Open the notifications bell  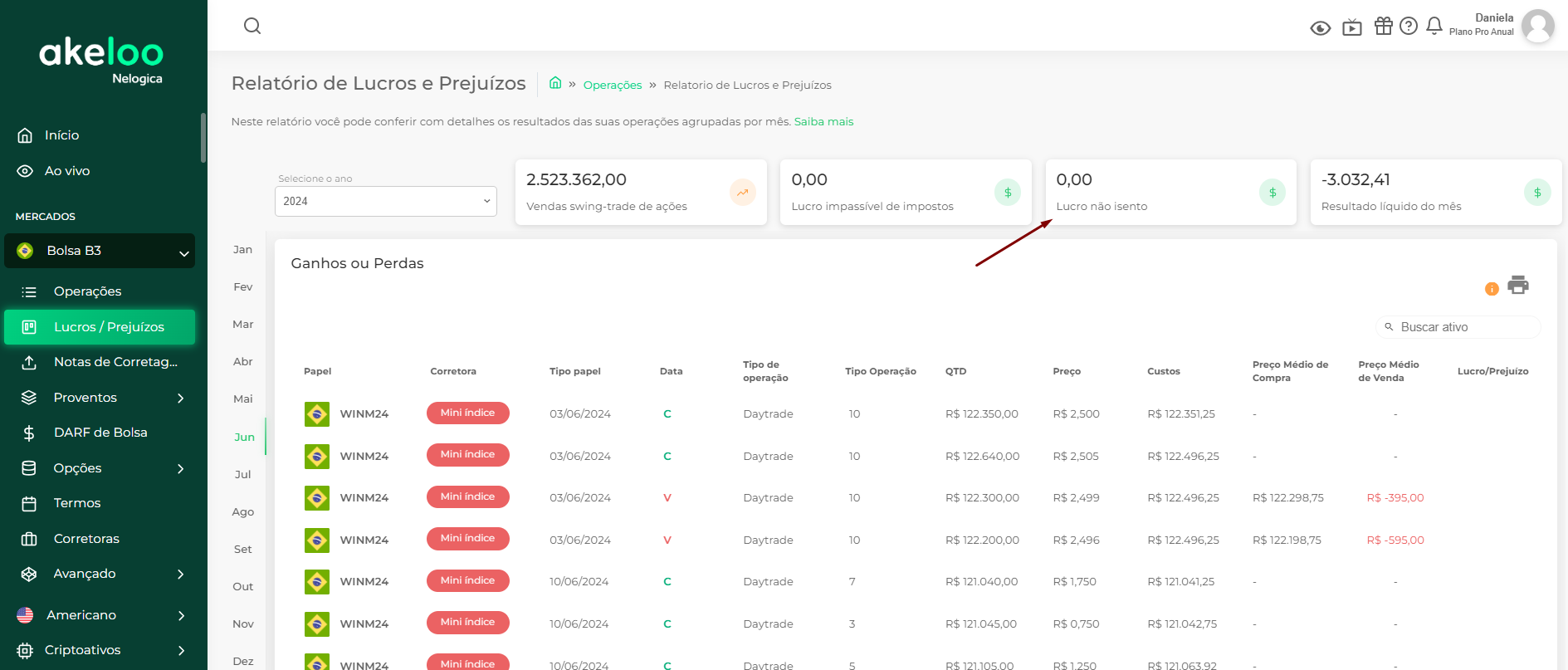(1434, 26)
